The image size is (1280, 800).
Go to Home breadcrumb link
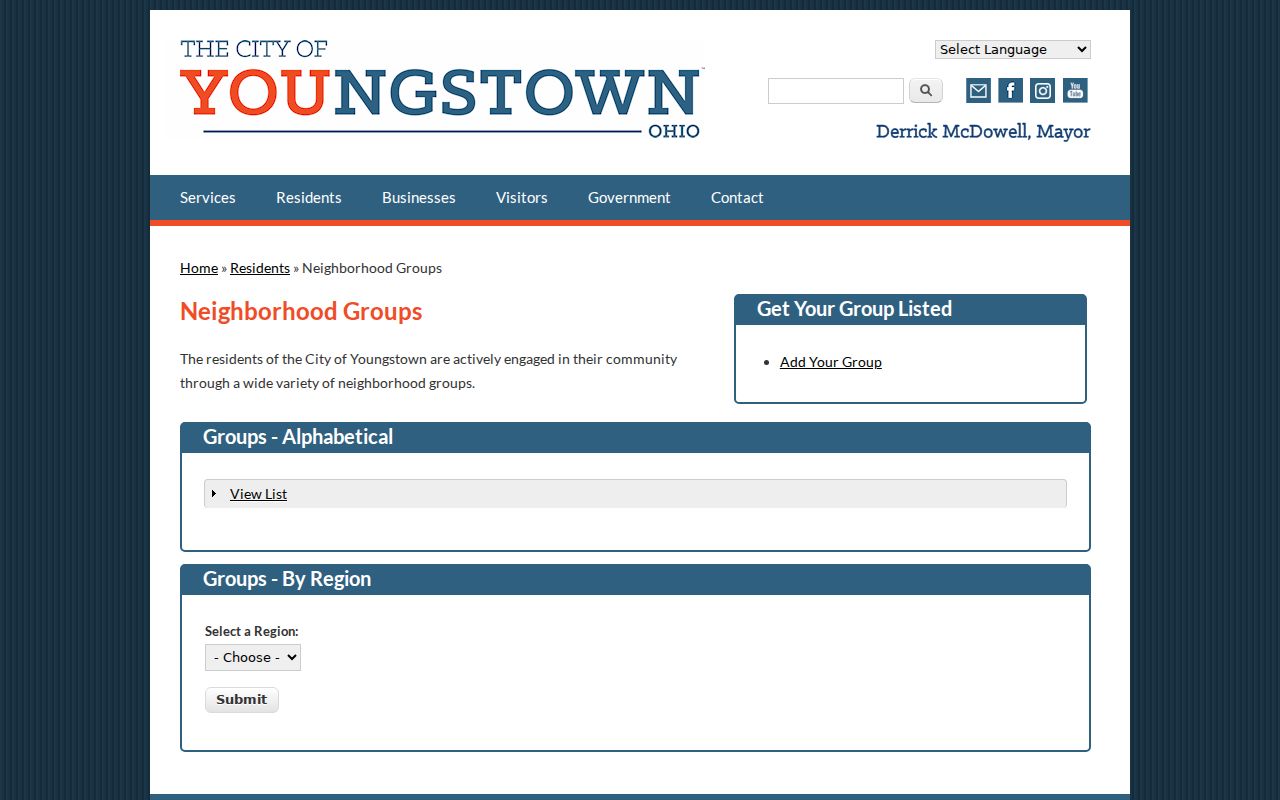[199, 268]
